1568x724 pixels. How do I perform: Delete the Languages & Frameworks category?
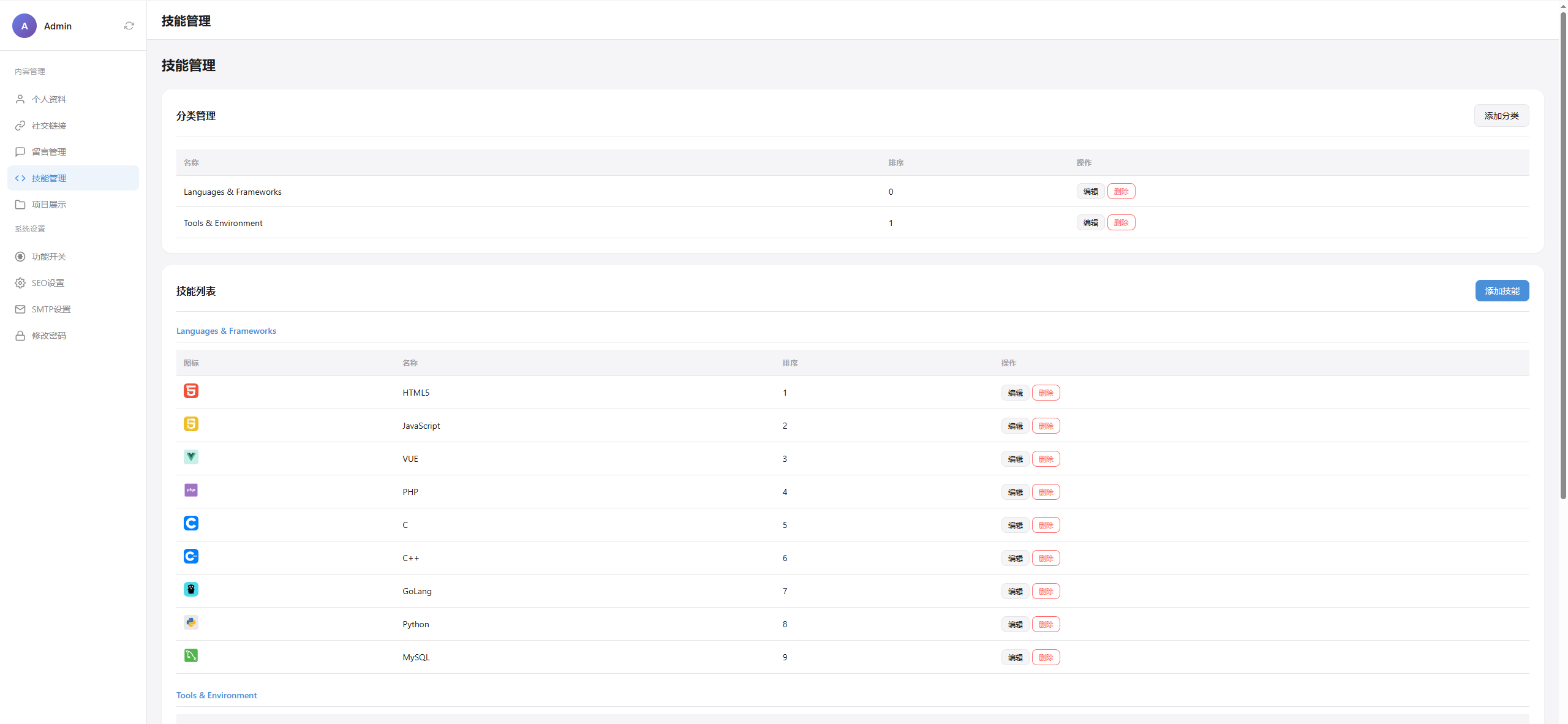coord(1121,192)
